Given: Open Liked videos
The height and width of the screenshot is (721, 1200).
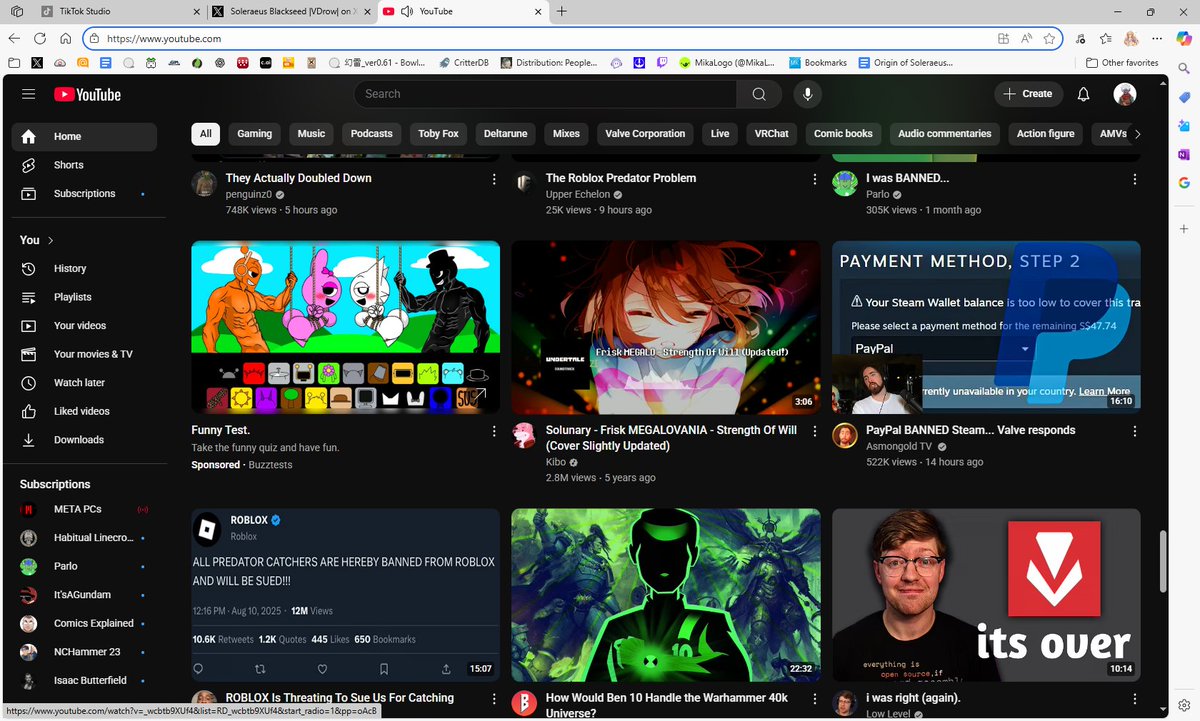Looking at the screenshot, I should [84, 411].
